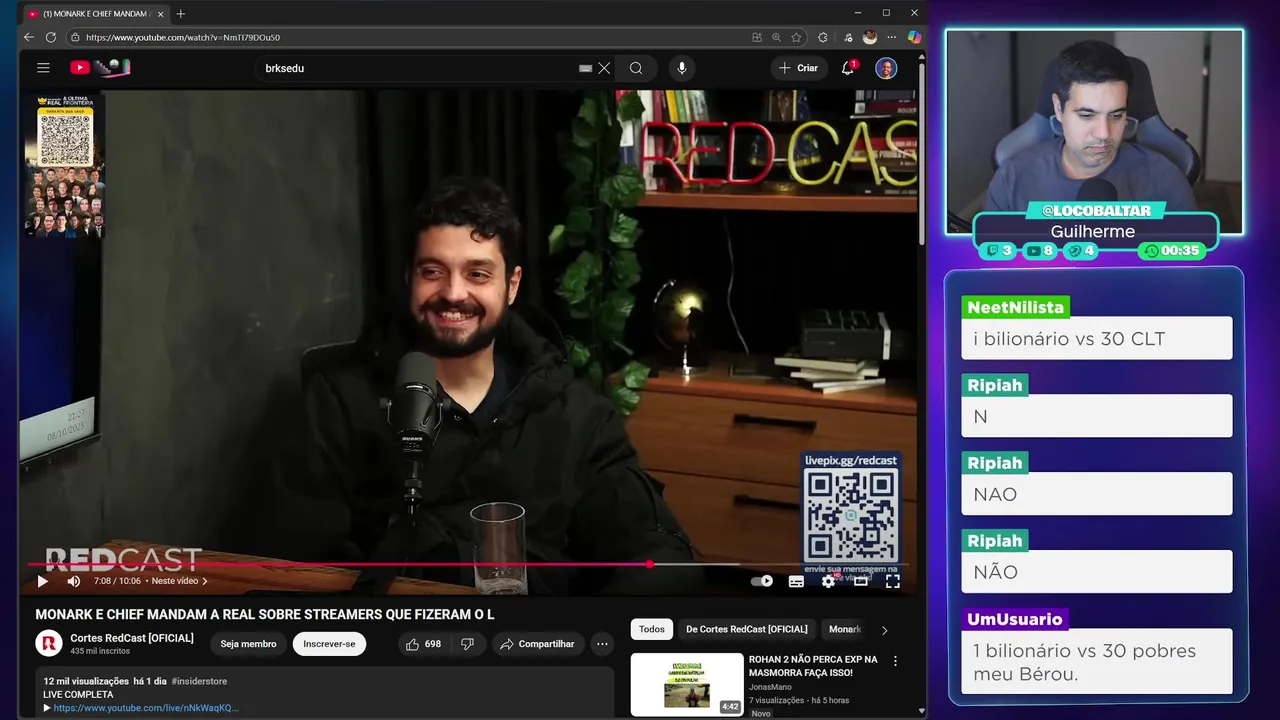This screenshot has height=720, width=1280.
Task: Select the MONARK E CHIEF MANDAM tab
Action: (96, 14)
